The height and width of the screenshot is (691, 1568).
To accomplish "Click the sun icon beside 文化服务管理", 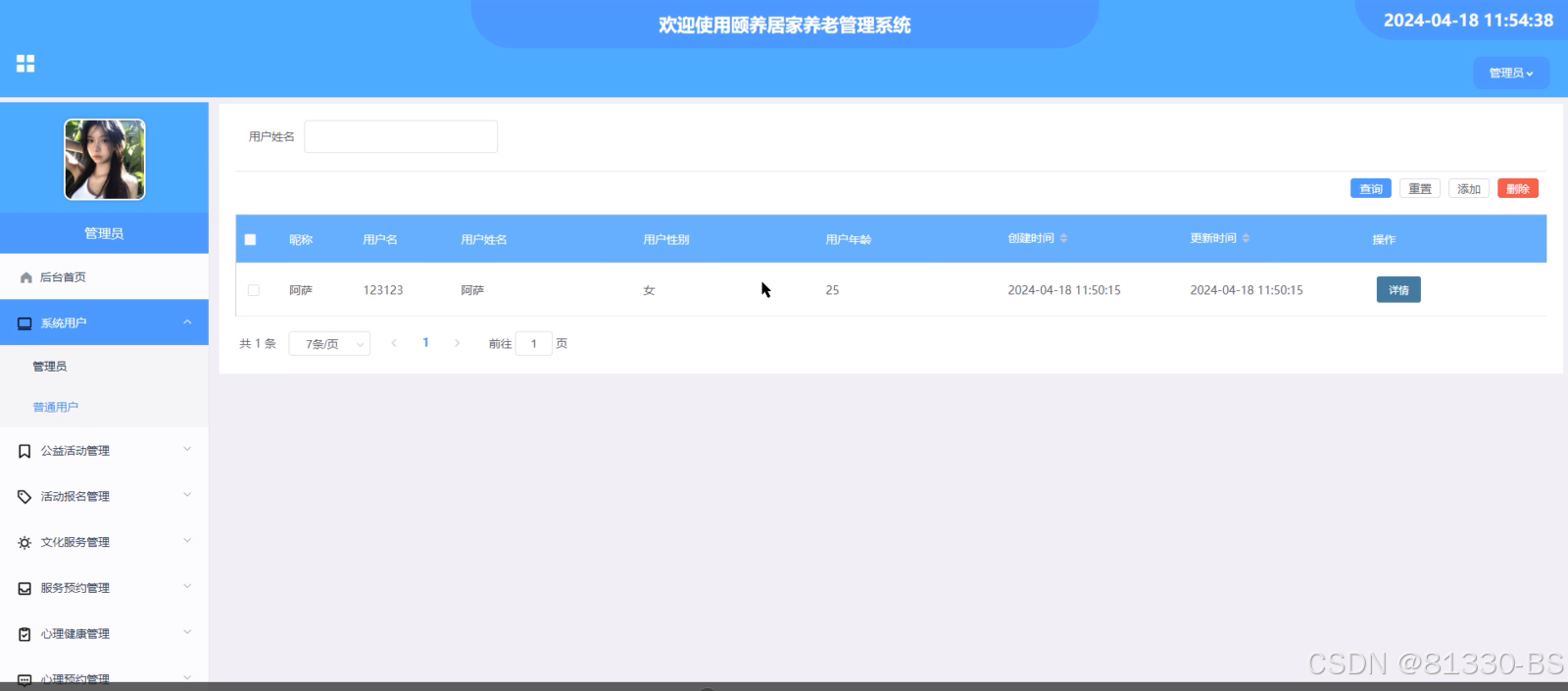I will [x=24, y=542].
